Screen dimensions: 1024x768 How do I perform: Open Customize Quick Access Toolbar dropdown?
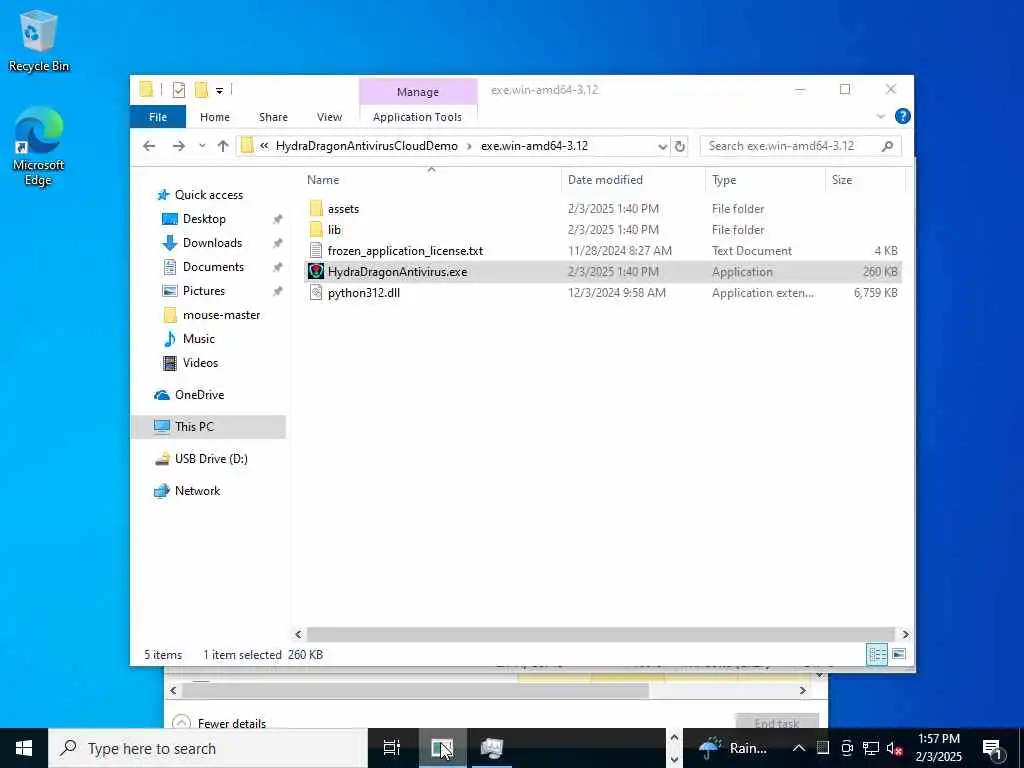(x=219, y=91)
